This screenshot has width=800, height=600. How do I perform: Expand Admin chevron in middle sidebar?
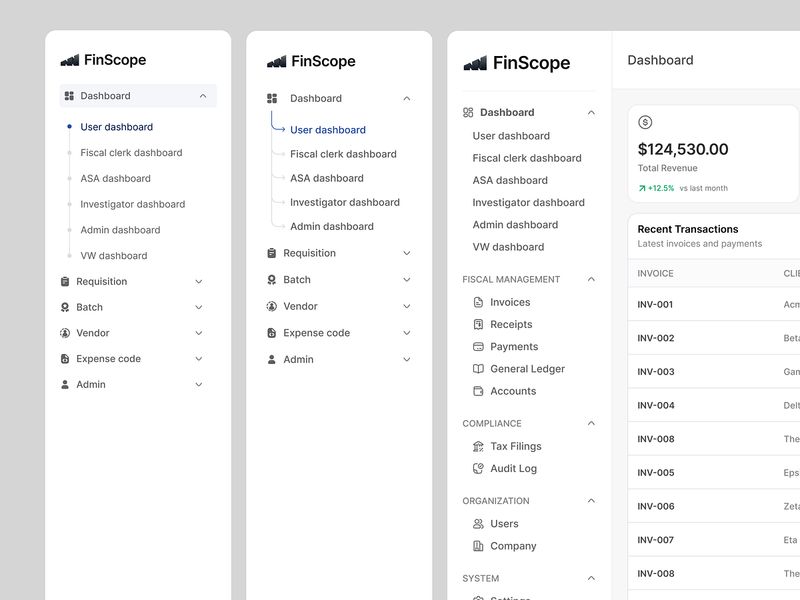coord(407,359)
